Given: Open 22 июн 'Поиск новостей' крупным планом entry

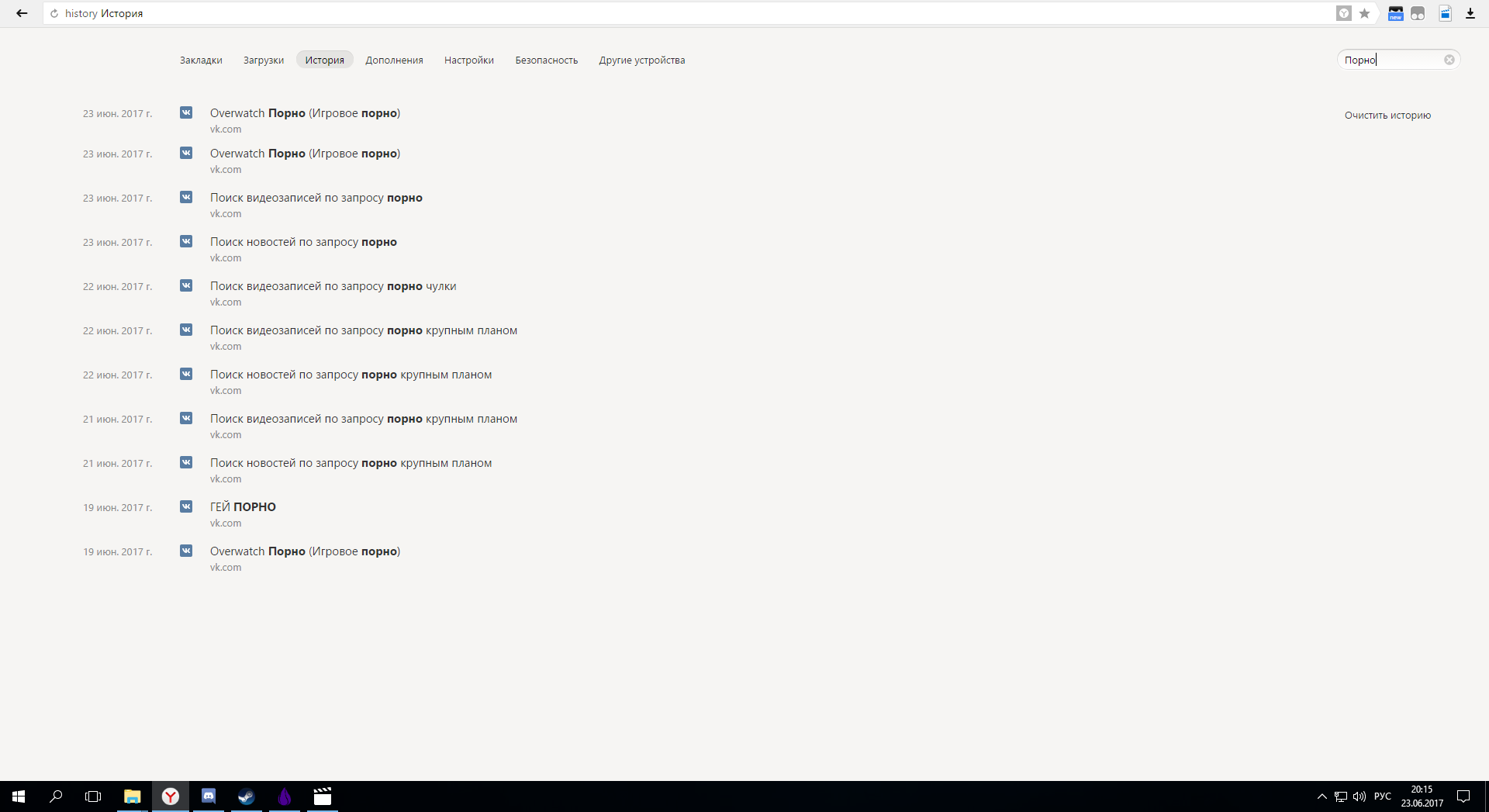Looking at the screenshot, I should pos(351,375).
